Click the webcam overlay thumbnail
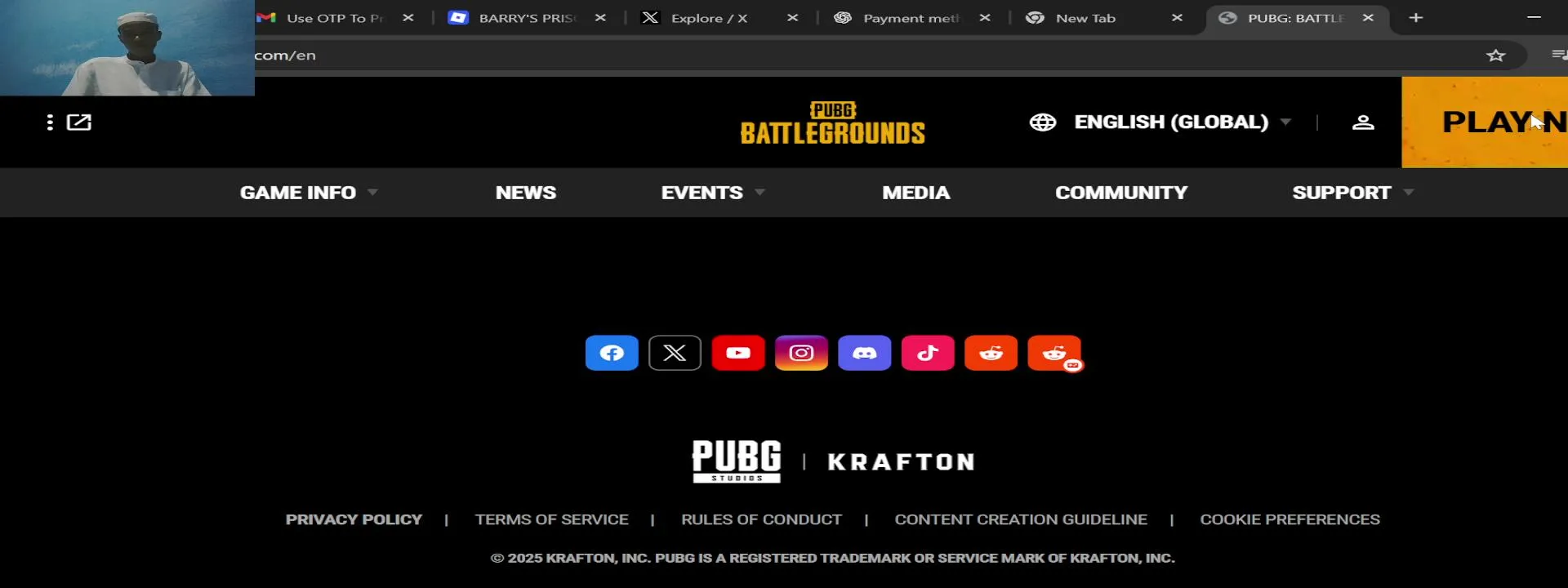Viewport: 1568px width, 588px height. click(127, 47)
